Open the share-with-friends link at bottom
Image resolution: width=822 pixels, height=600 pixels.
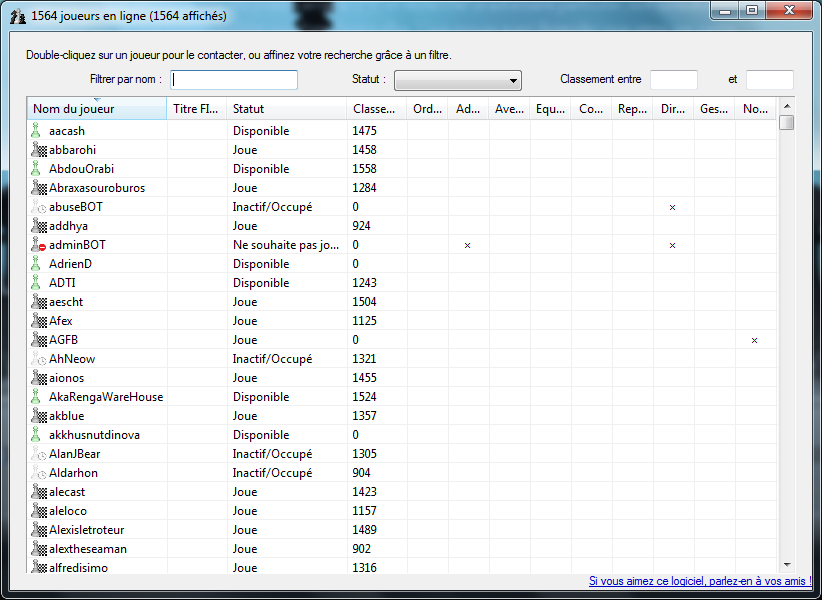700,581
